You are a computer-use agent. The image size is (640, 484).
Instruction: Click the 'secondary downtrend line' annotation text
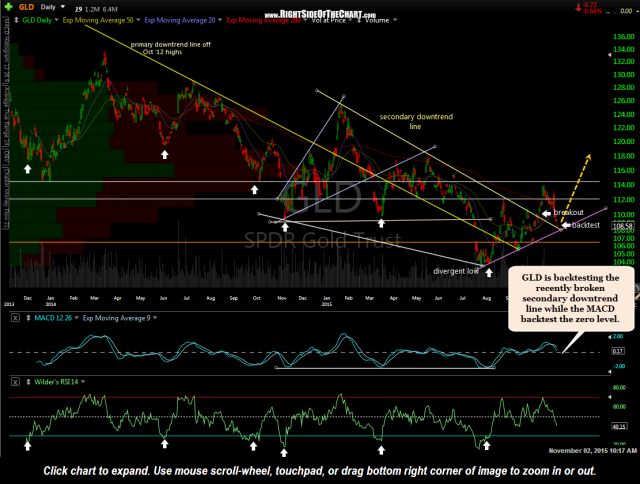(x=416, y=122)
